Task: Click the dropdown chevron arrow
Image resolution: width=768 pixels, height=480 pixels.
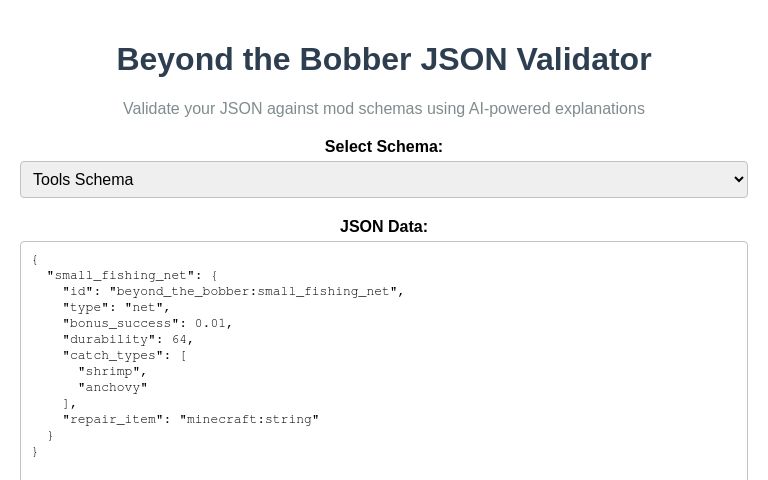Action: coord(739,179)
